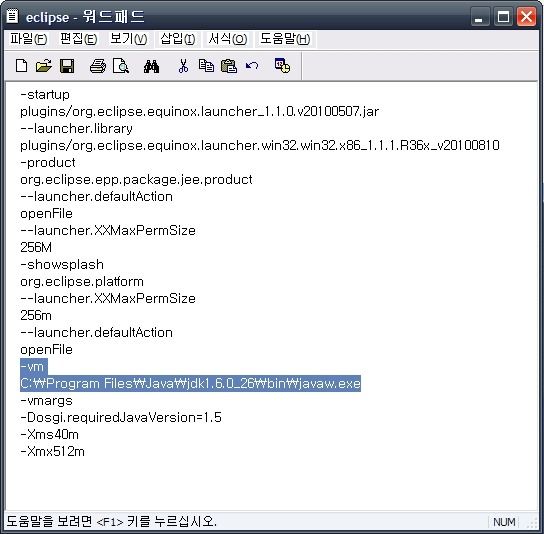Image resolution: width=544 pixels, height=534 pixels.
Task: Maximize the eclipse WordPad window
Action: [x=503, y=16]
